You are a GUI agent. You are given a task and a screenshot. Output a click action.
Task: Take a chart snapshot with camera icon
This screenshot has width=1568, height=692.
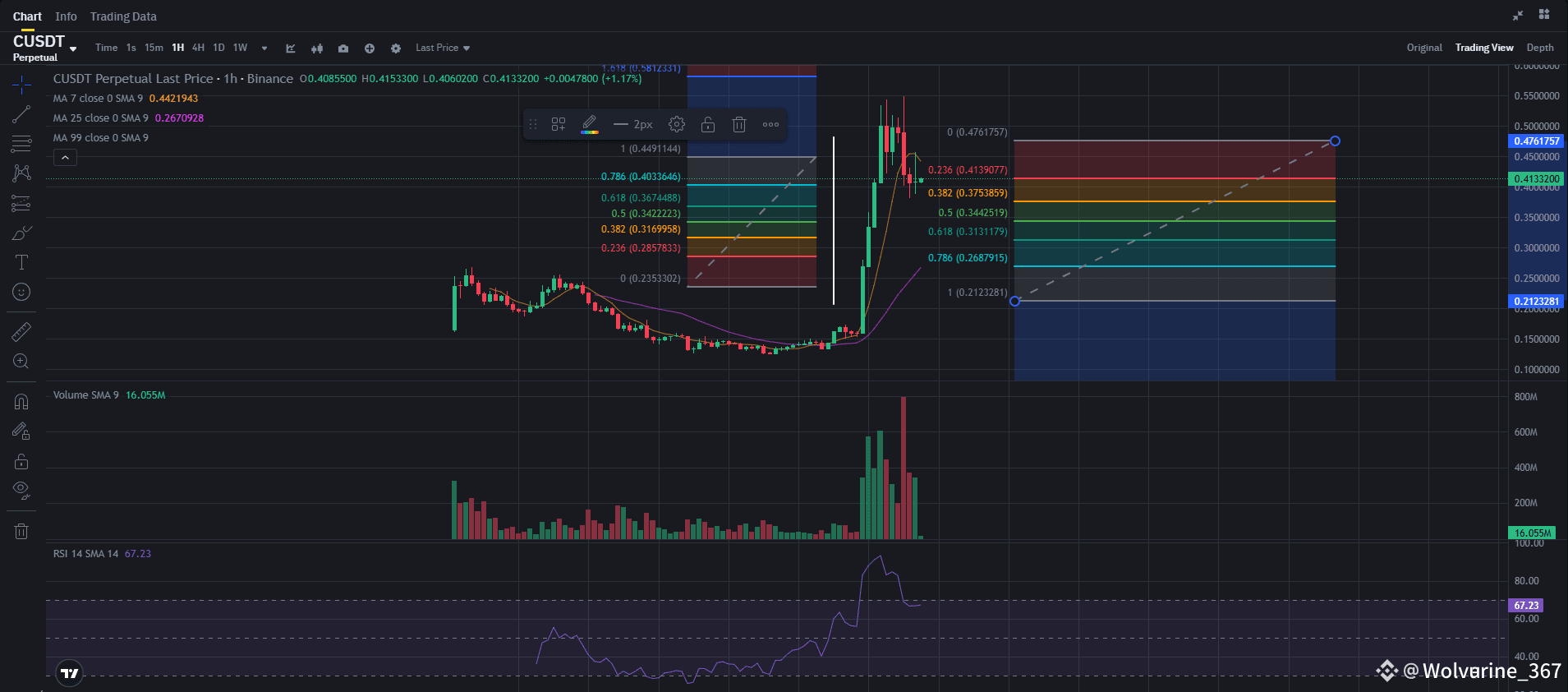coord(343,48)
